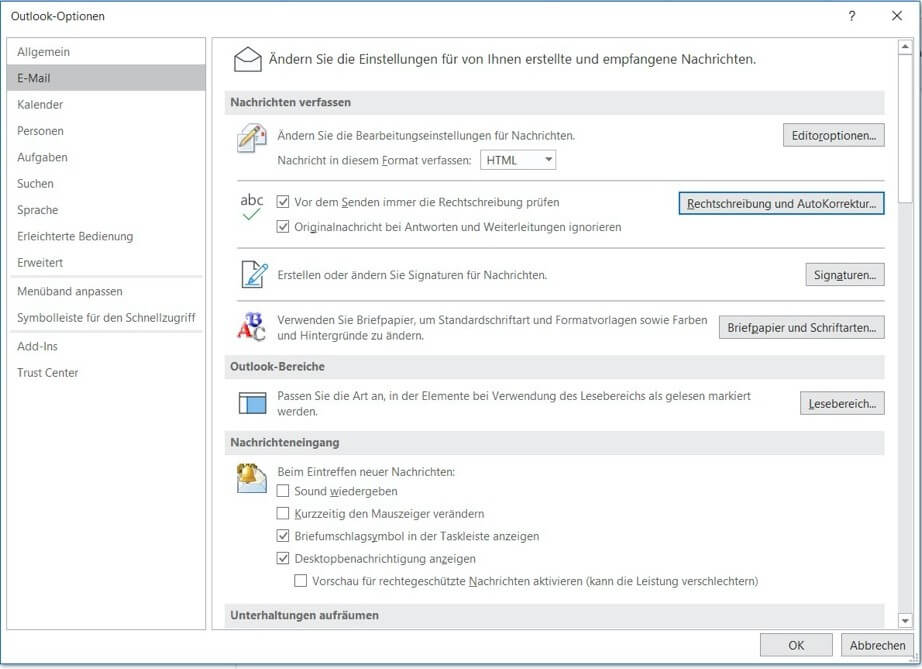Uncheck ignore original message in replies

pyautogui.click(x=283, y=227)
